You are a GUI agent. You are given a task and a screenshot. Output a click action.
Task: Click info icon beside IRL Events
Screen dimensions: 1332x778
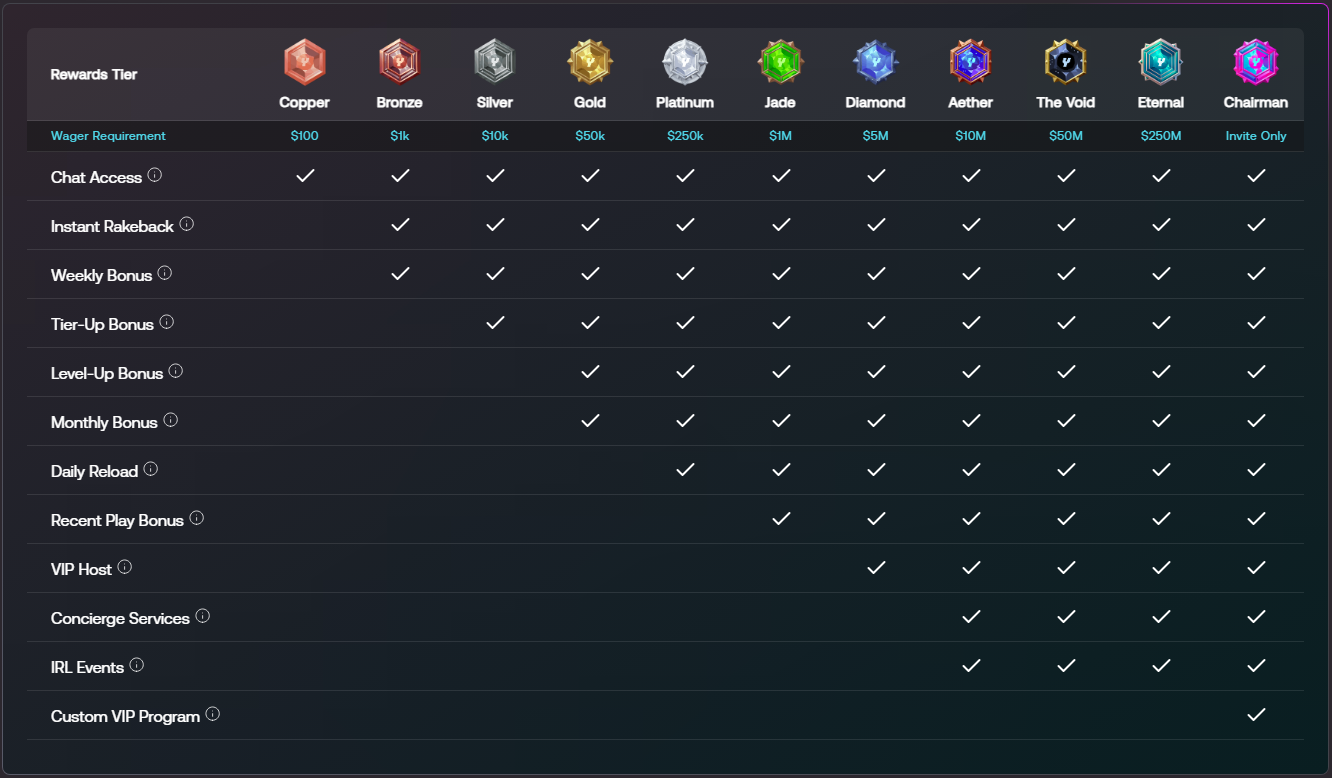click(x=137, y=665)
